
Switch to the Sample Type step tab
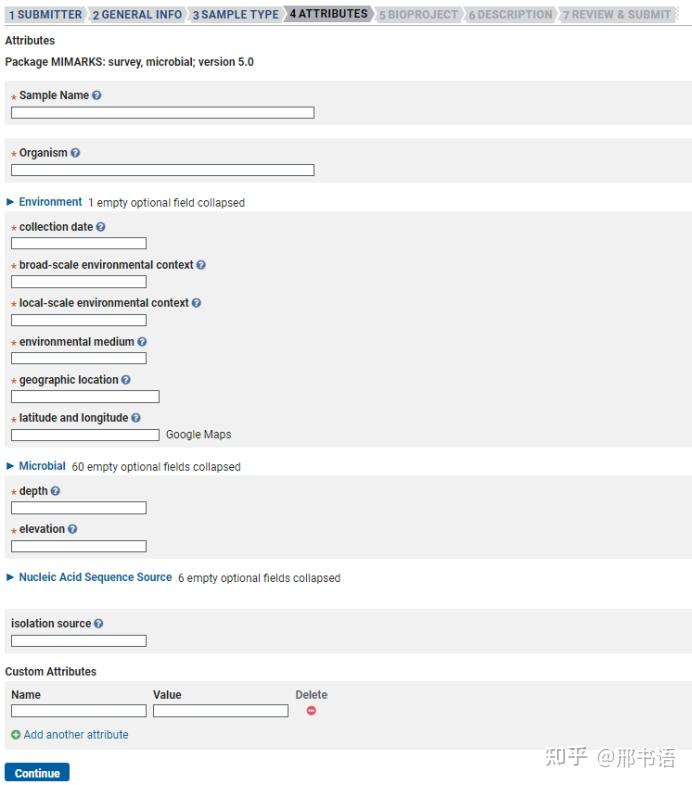point(235,15)
